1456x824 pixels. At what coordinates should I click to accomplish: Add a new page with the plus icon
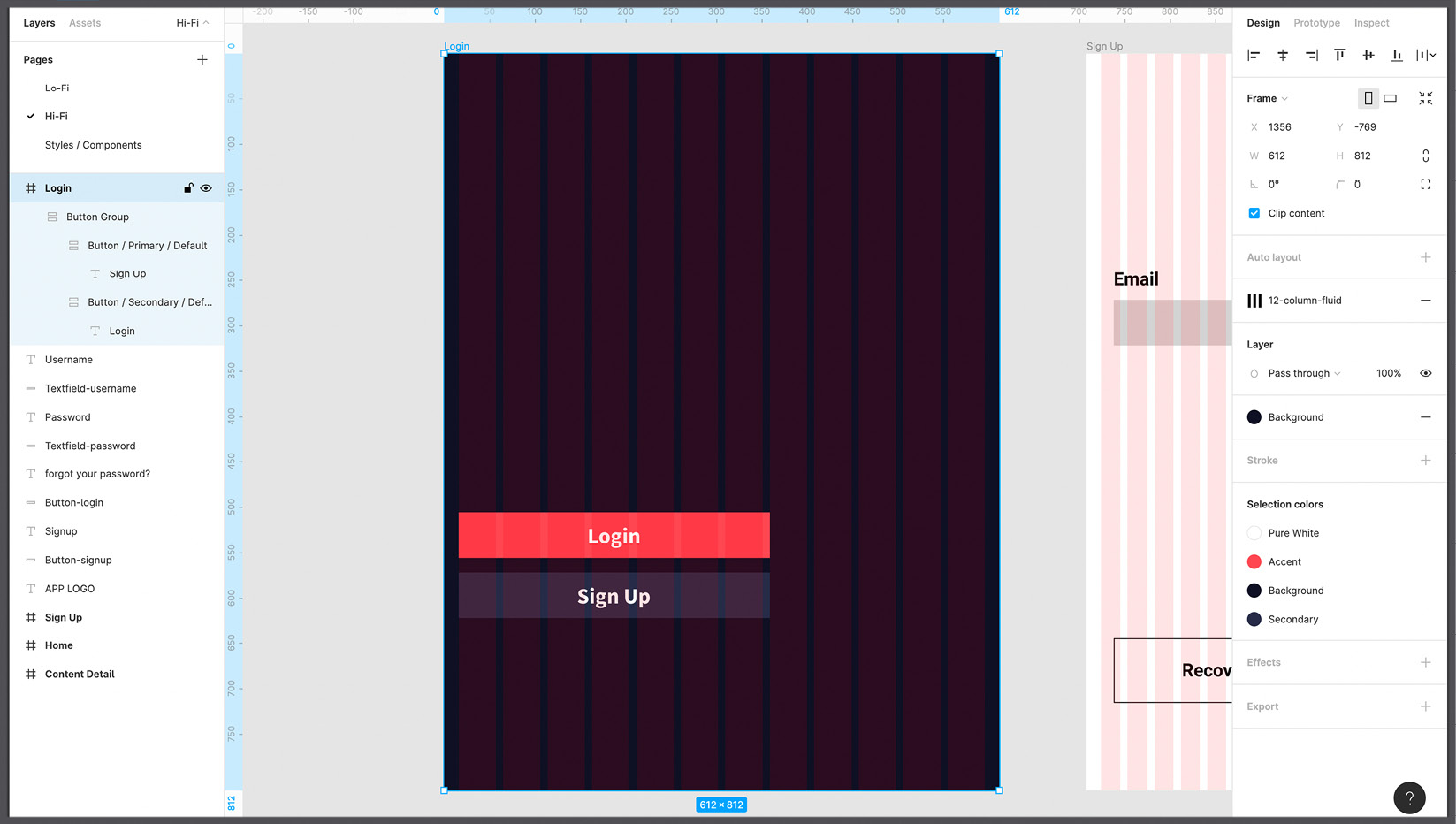click(x=202, y=59)
